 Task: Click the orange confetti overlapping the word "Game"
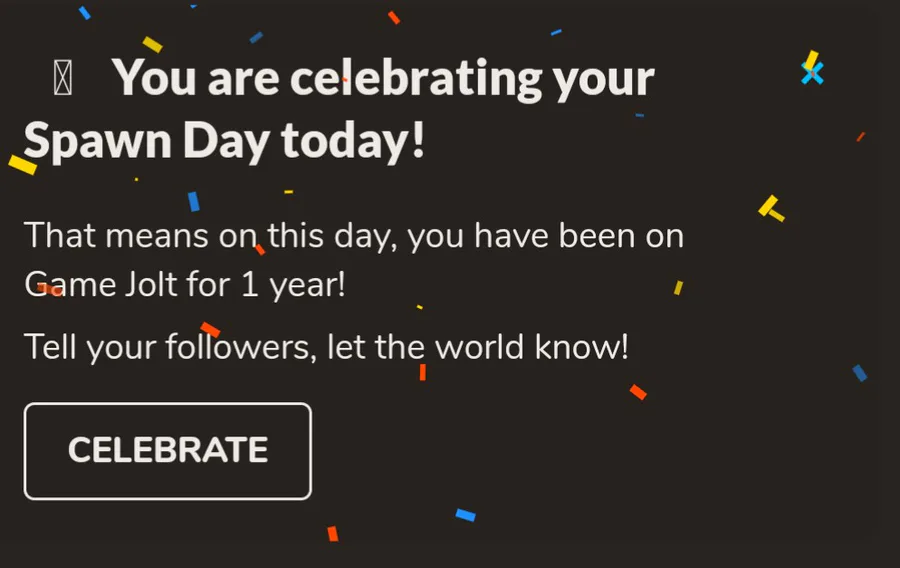pos(49,289)
